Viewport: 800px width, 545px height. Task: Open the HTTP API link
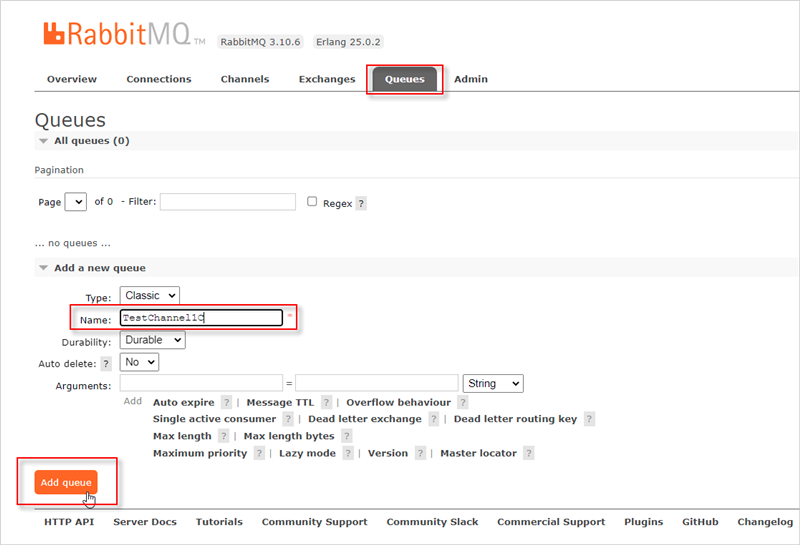coord(69,522)
